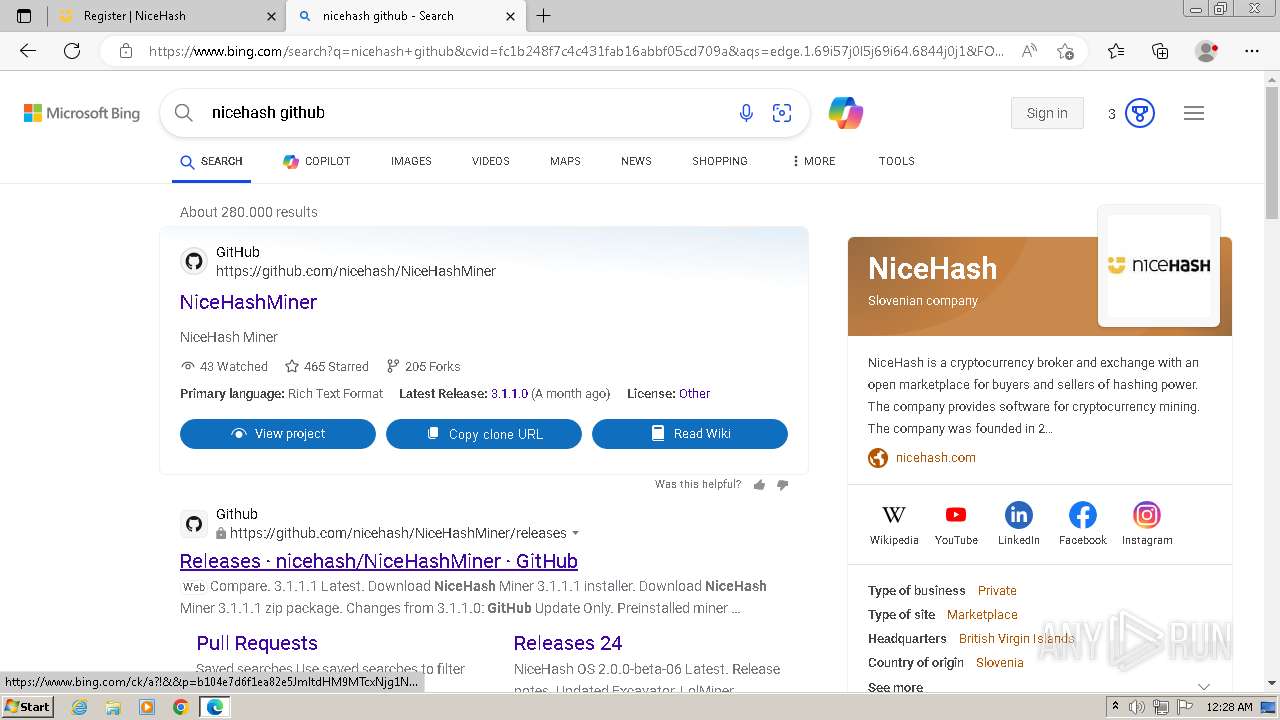Open the Windows Start menu
This screenshot has height=720, width=1280.
tap(28, 706)
